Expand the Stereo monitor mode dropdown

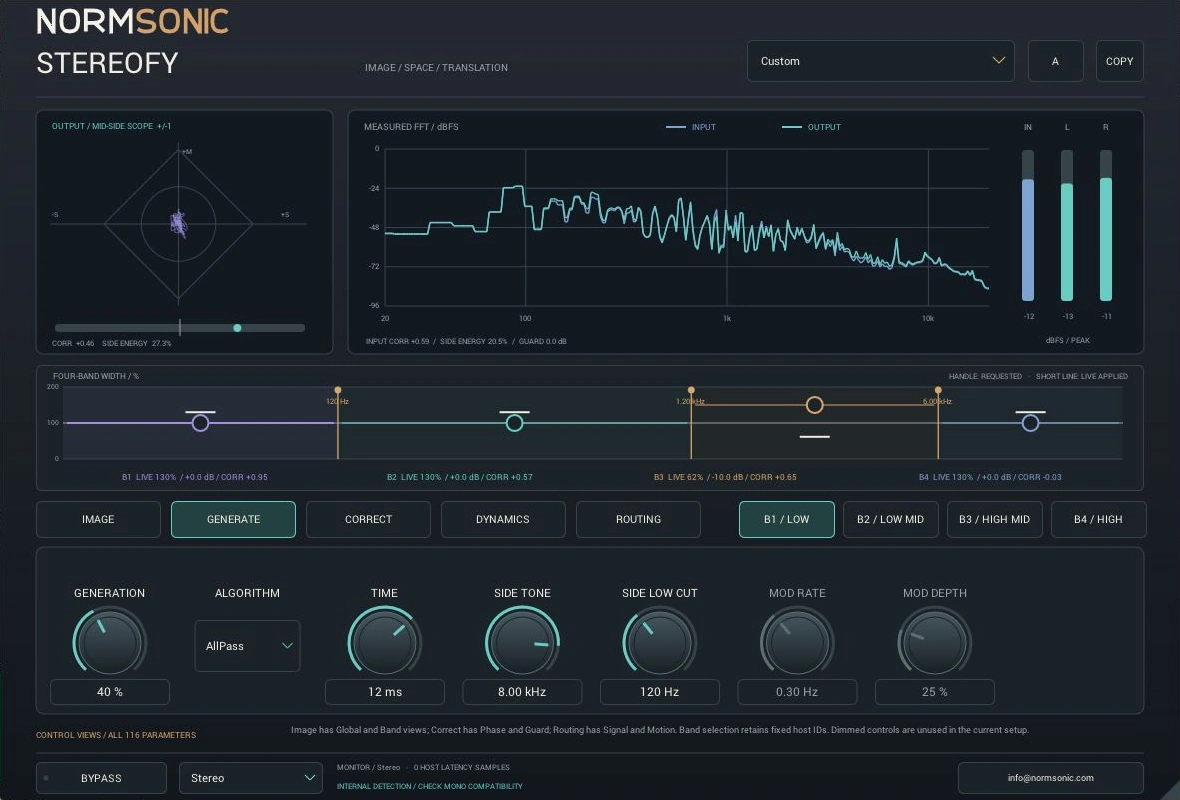coord(251,778)
